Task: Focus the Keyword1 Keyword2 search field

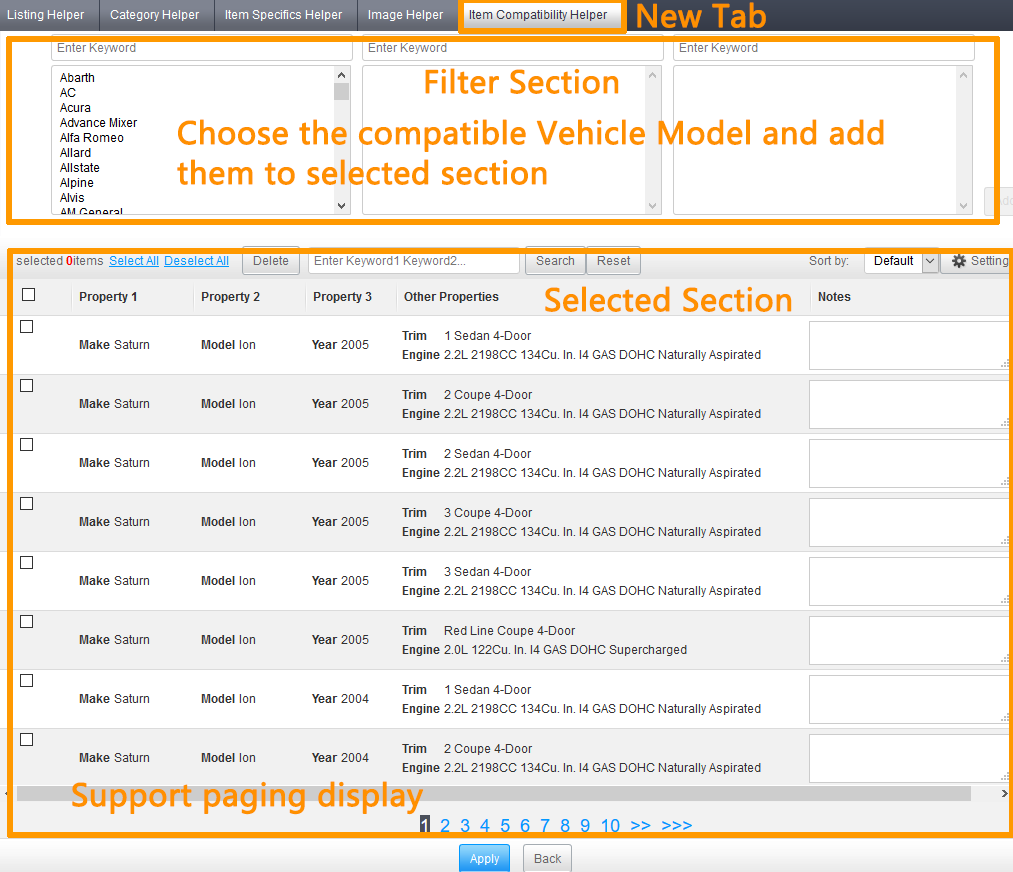Action: click(x=414, y=261)
